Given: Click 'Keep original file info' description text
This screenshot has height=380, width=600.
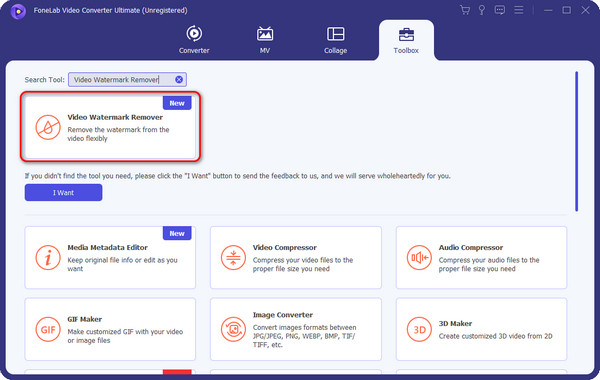Looking at the screenshot, I should pos(122,264).
